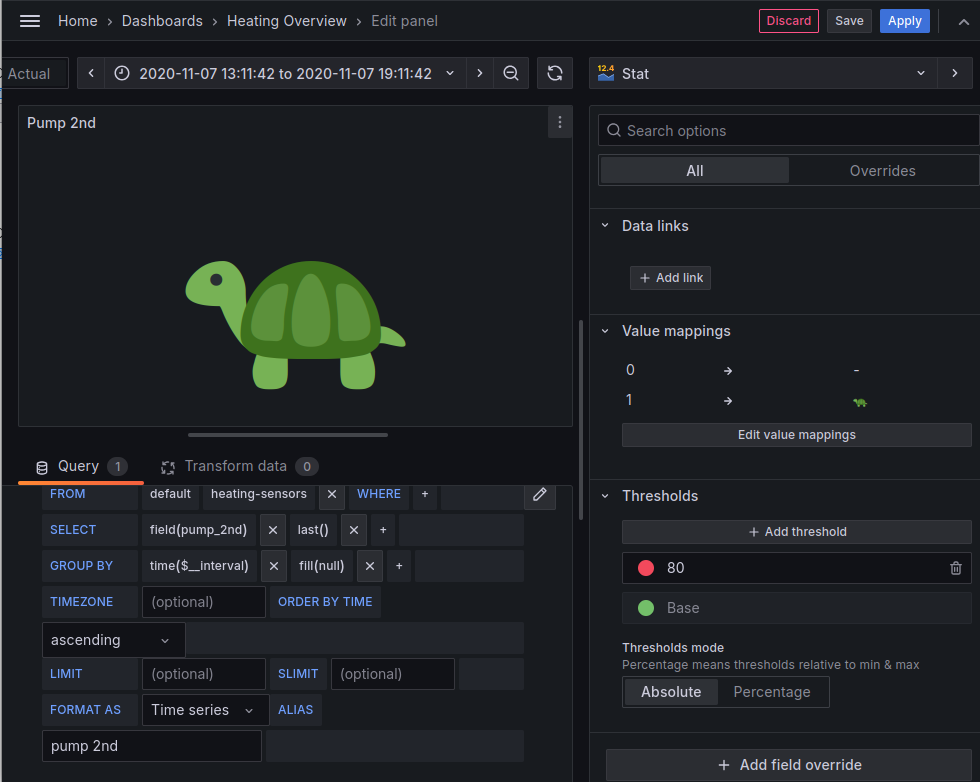Click the SLIMIT optional input
Image resolution: width=980 pixels, height=782 pixels.
[x=392, y=674]
